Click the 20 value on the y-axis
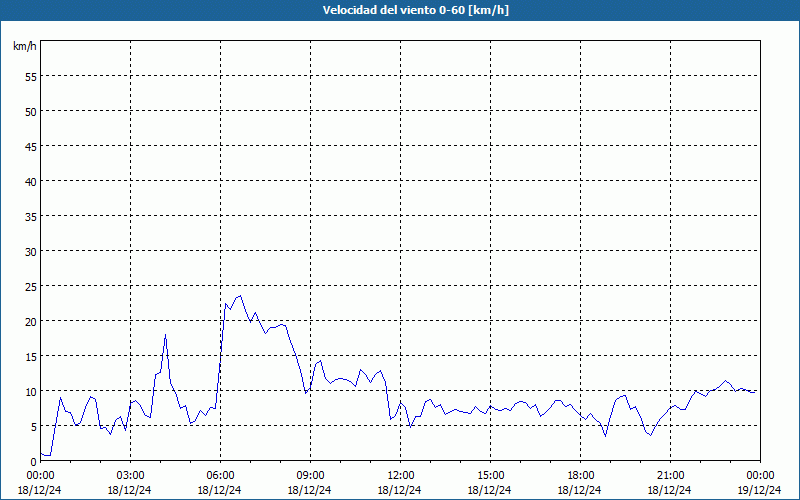 tap(31, 321)
